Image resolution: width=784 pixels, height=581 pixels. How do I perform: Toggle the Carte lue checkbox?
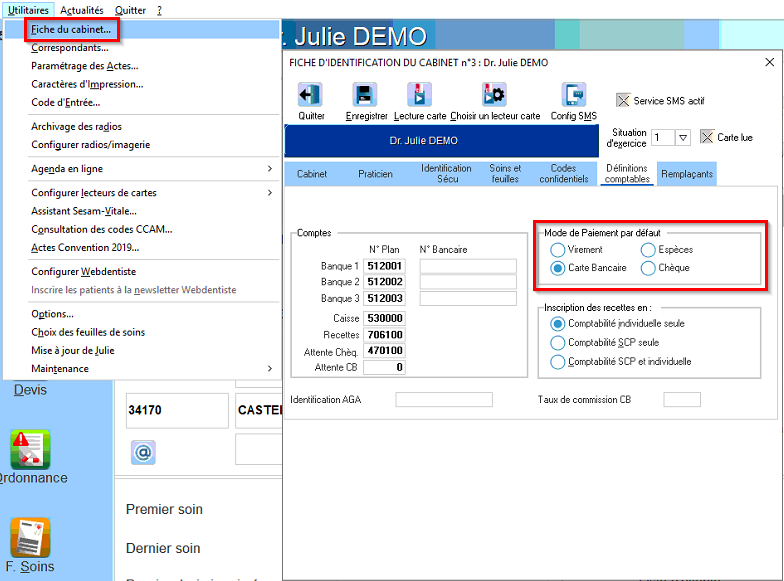(707, 137)
